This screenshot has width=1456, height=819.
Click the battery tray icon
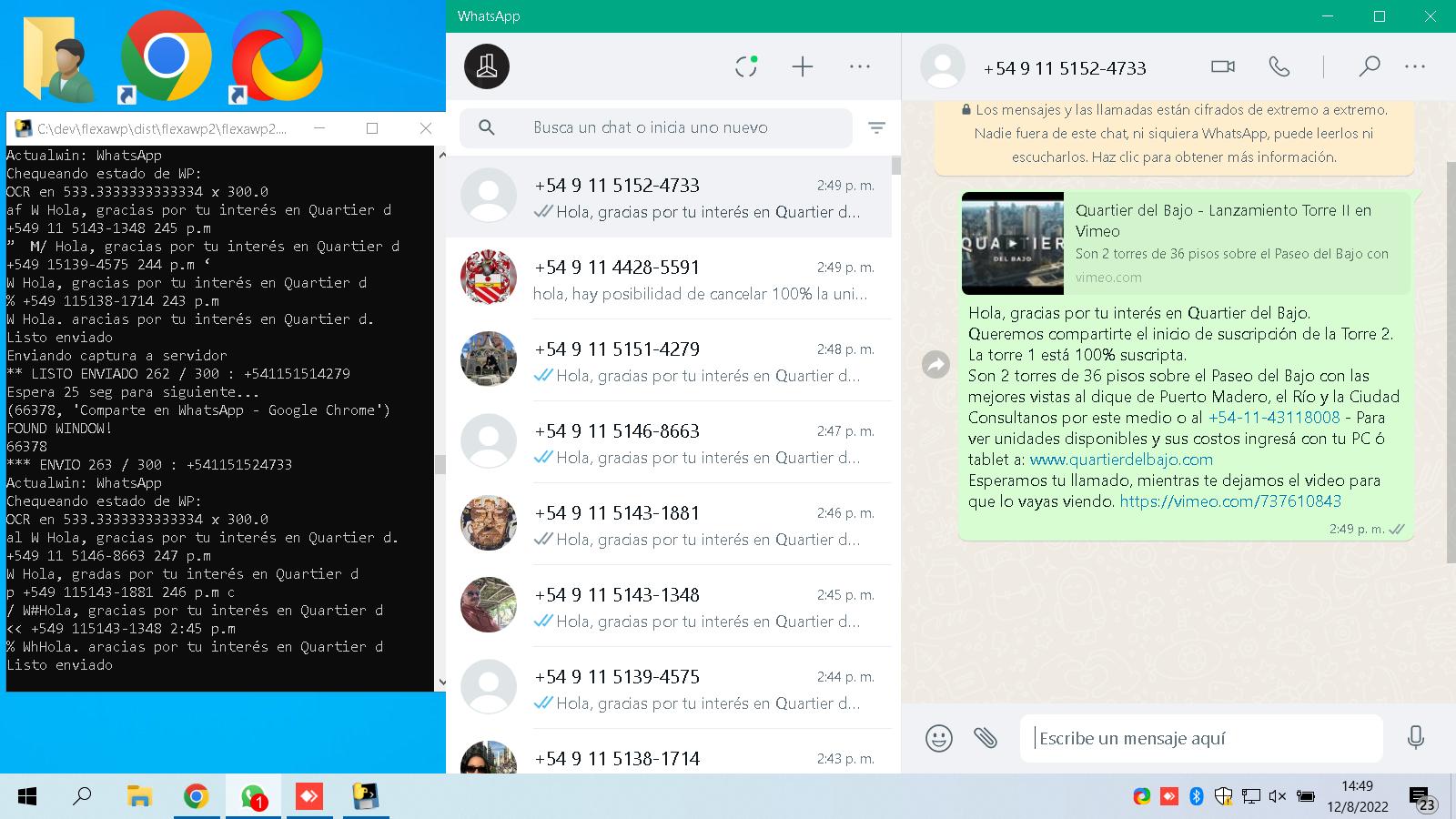1305,797
